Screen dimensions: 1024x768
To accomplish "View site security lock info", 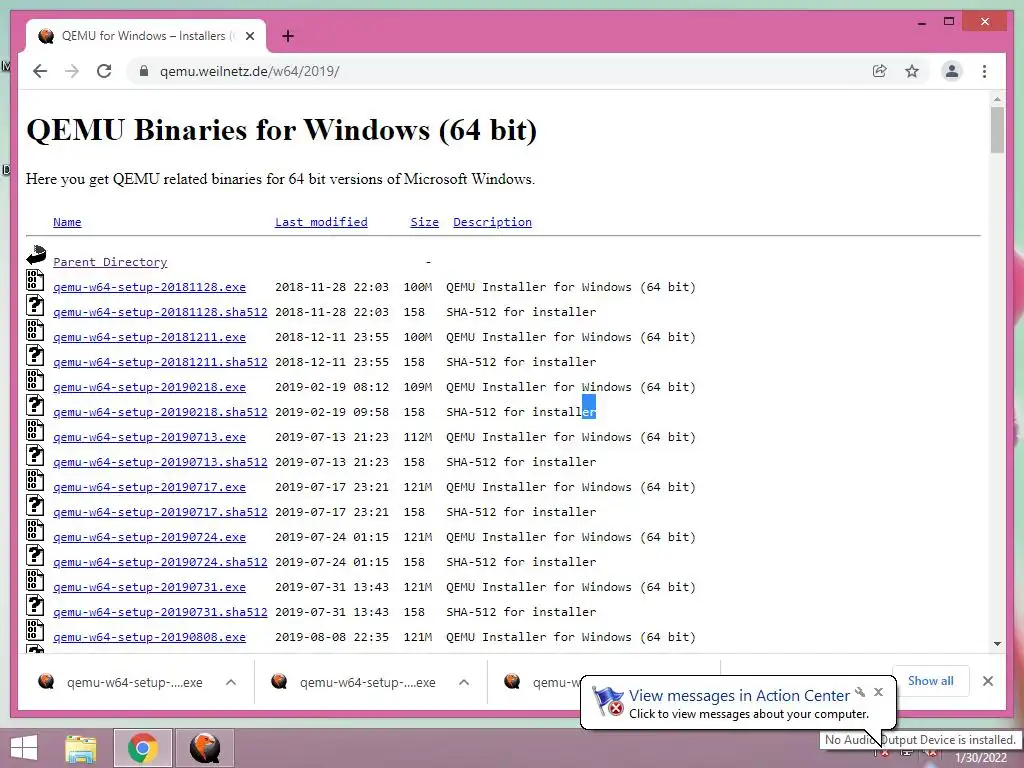I will point(144,71).
